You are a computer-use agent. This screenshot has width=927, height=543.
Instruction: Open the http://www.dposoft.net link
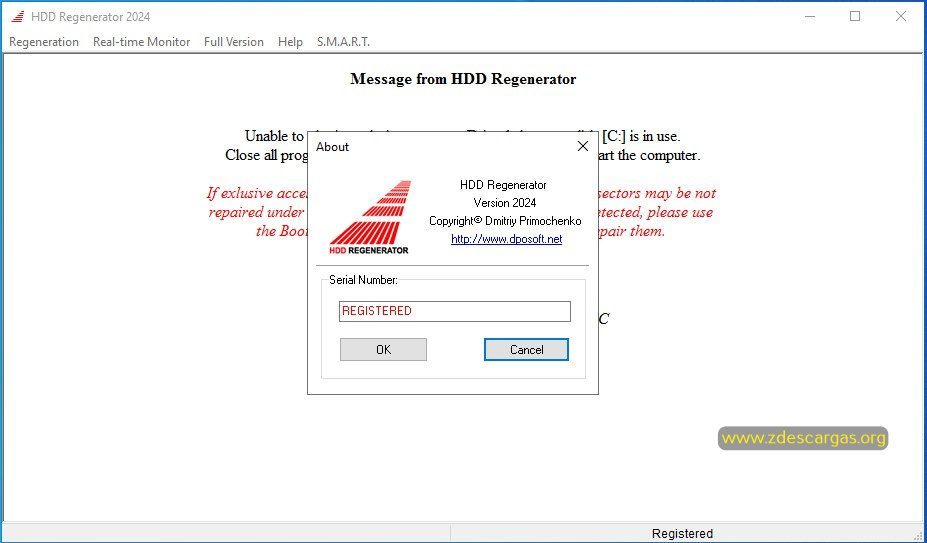click(507, 239)
